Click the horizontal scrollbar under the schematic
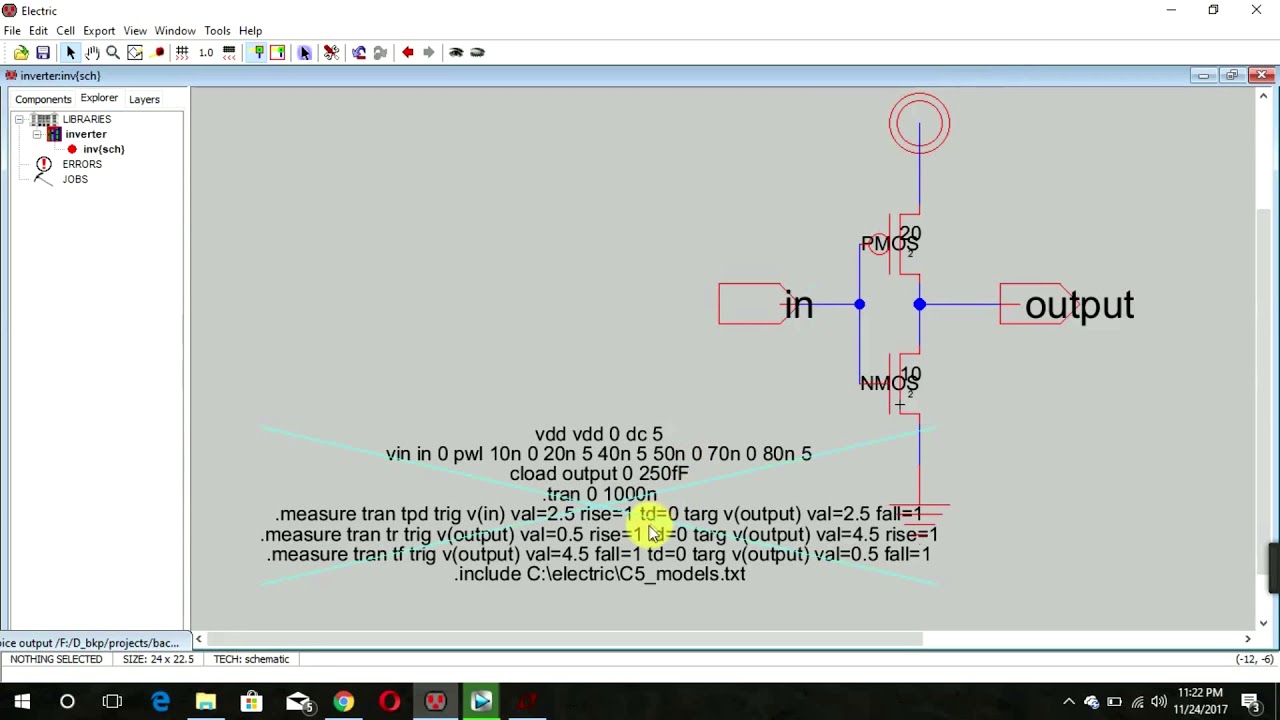This screenshot has height=720, width=1280. coord(564,639)
